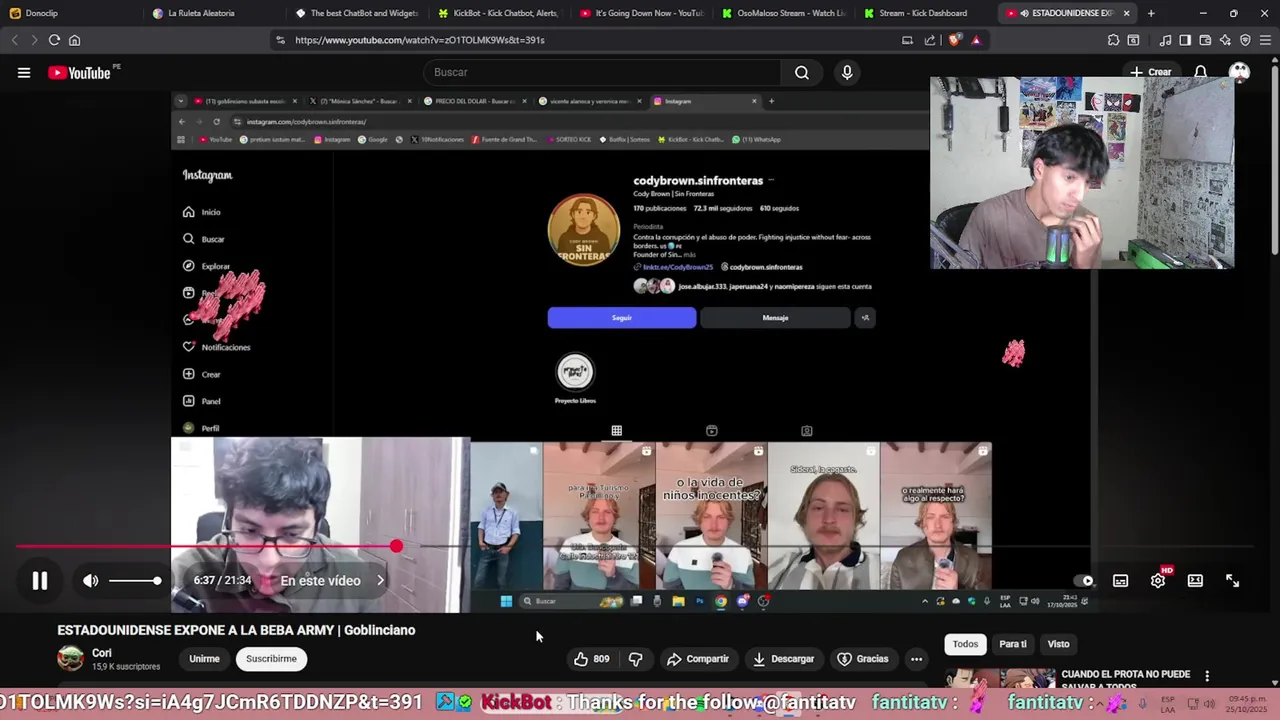Pause the video playback

click(x=40, y=581)
